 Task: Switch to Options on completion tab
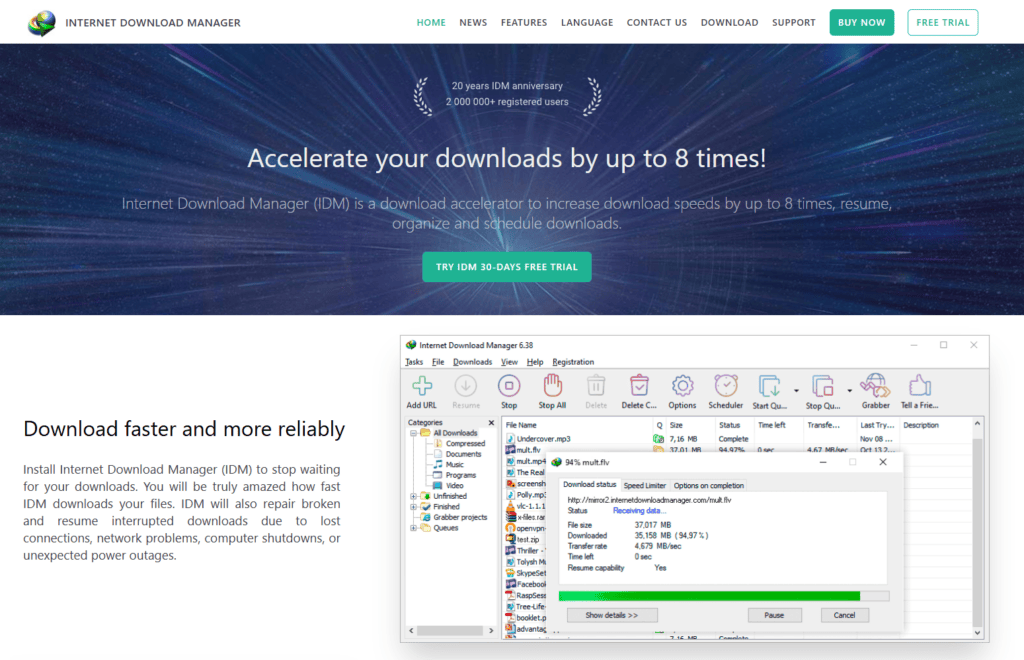click(709, 486)
